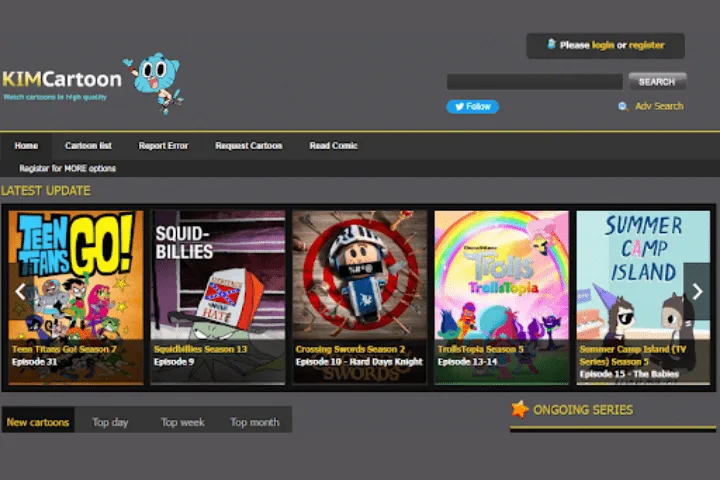
Task: Switch to Top week tab
Action: (182, 422)
